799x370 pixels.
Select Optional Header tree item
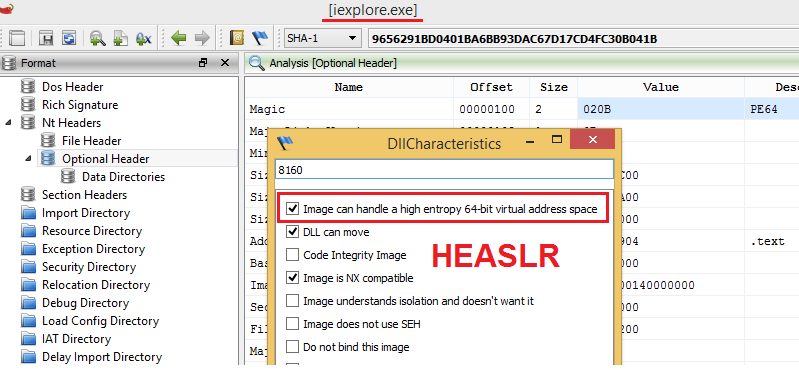(105, 159)
